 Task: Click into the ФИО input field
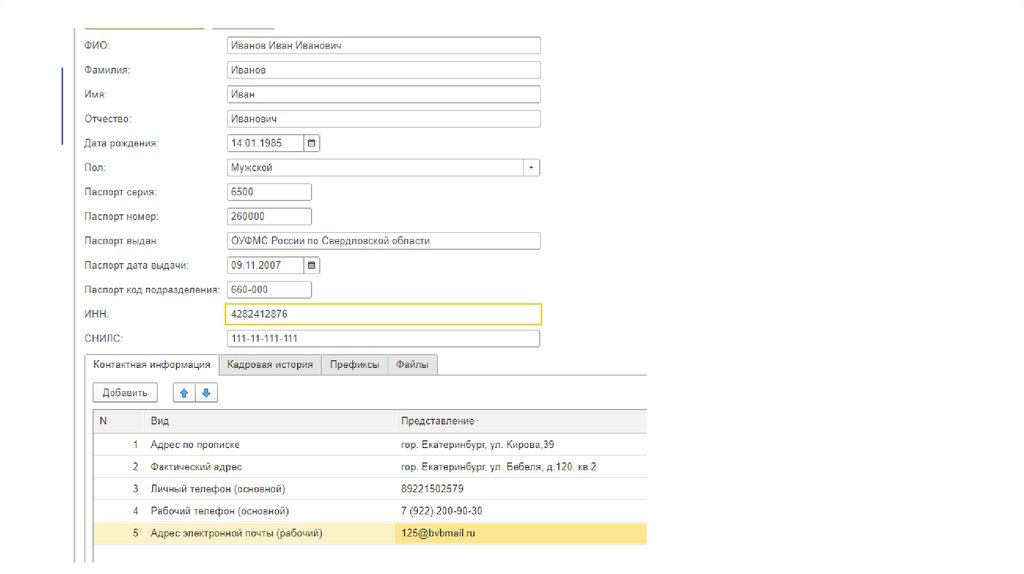pos(384,46)
